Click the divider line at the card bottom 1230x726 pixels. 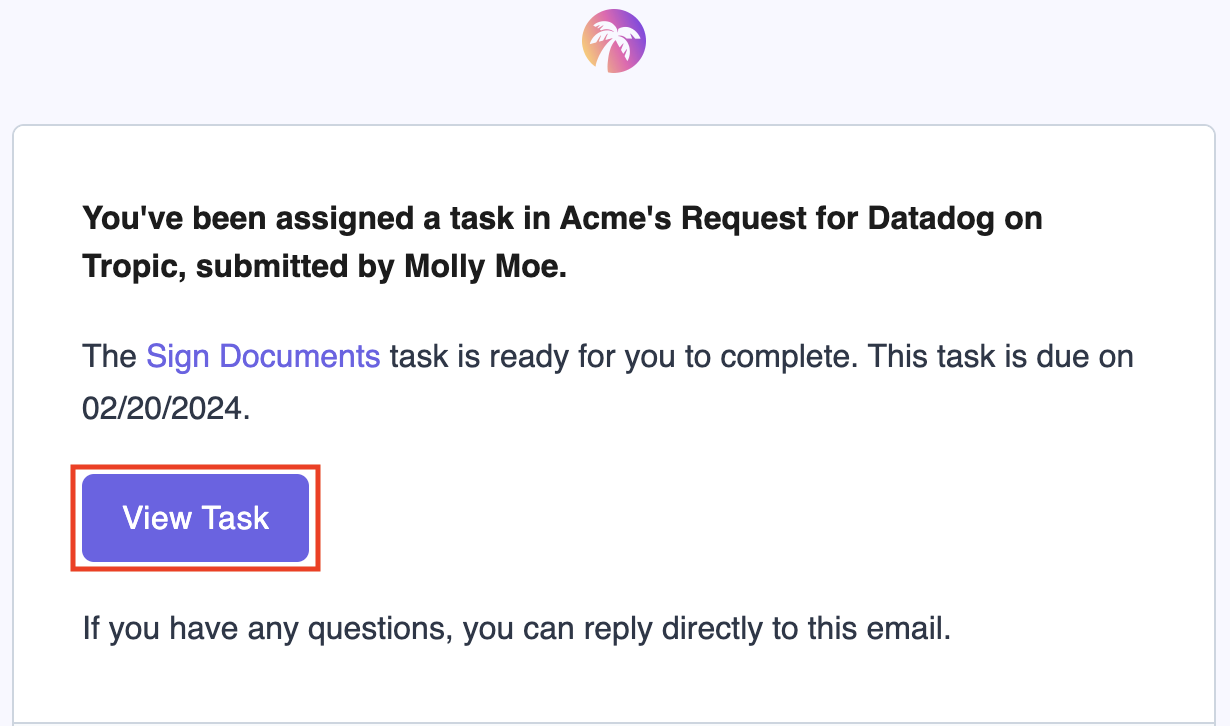(x=614, y=722)
